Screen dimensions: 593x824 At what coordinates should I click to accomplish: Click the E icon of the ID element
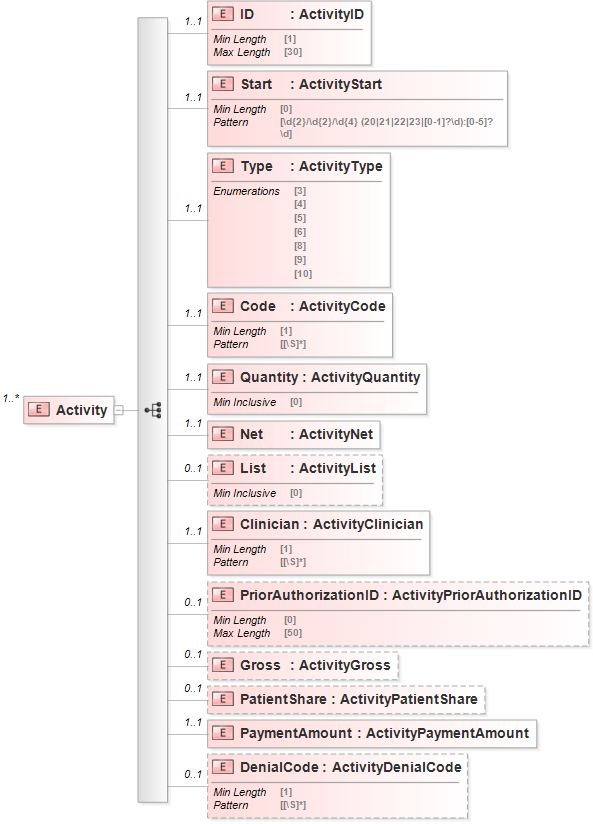coord(223,14)
